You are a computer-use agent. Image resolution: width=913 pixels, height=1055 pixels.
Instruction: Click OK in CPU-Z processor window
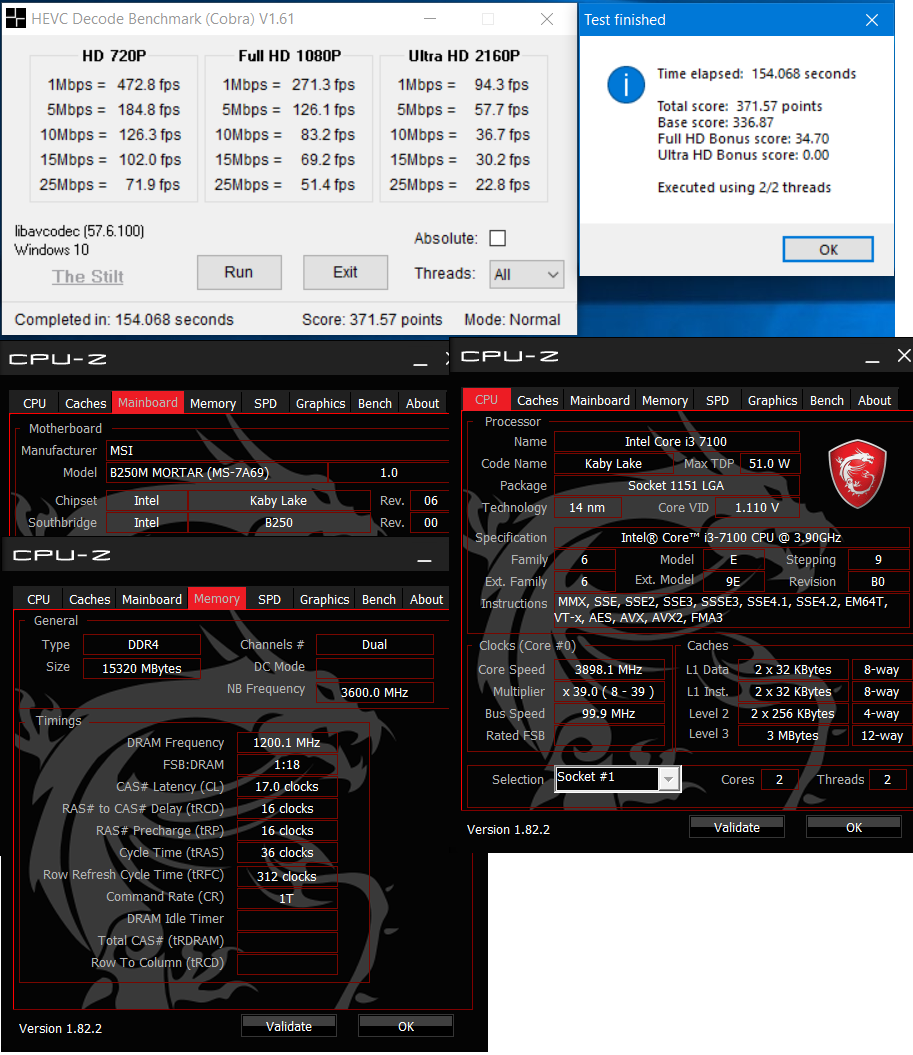(x=854, y=828)
